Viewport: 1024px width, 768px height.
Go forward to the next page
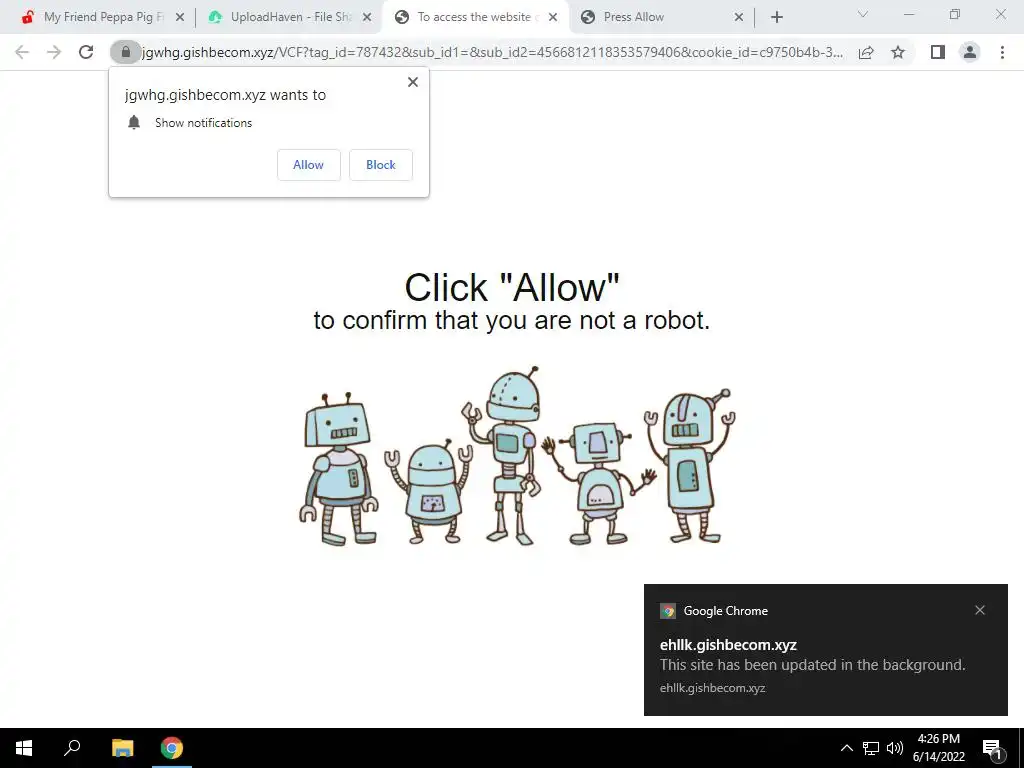[x=54, y=52]
